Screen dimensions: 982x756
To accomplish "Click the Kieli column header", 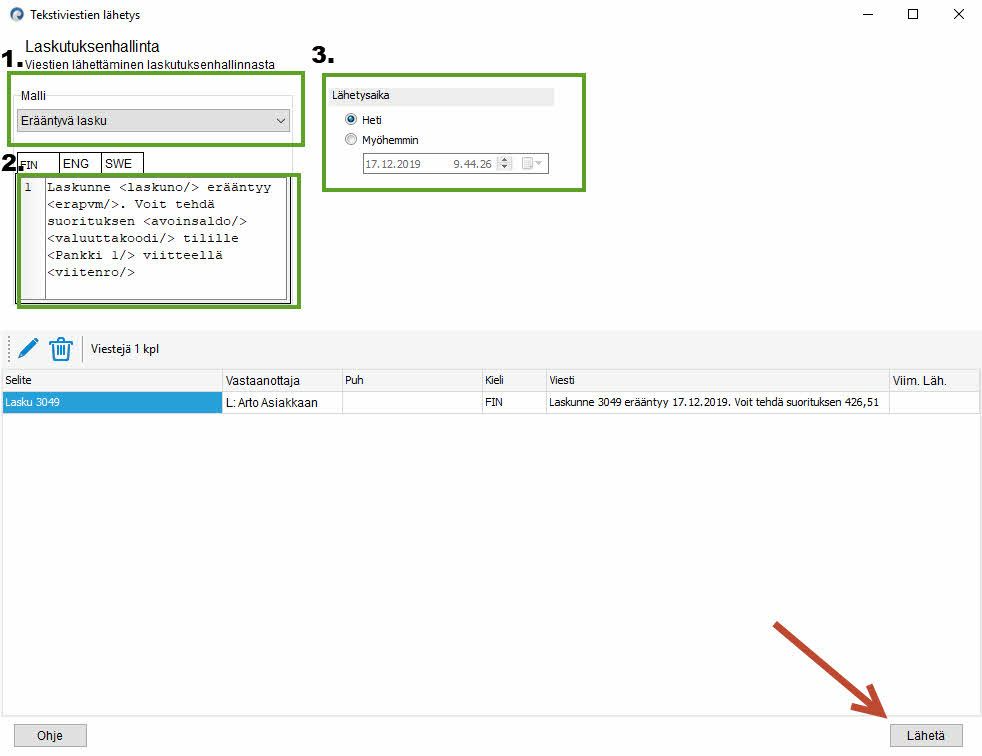I will [x=514, y=380].
